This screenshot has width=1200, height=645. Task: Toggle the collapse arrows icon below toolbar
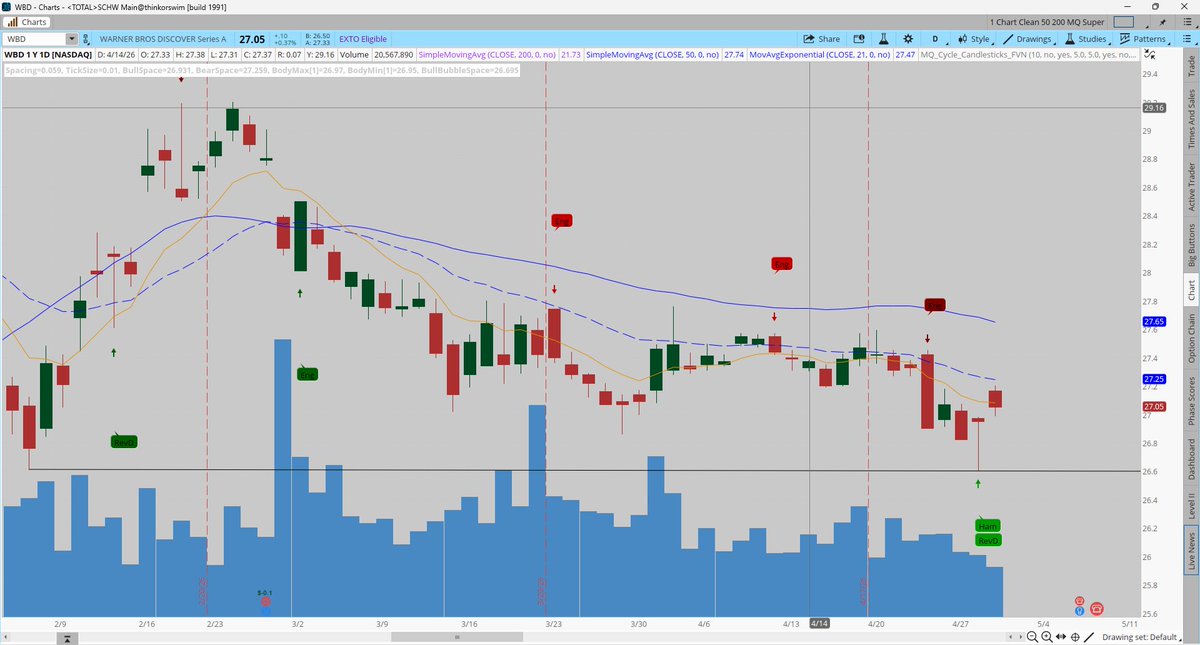(x=1150, y=54)
